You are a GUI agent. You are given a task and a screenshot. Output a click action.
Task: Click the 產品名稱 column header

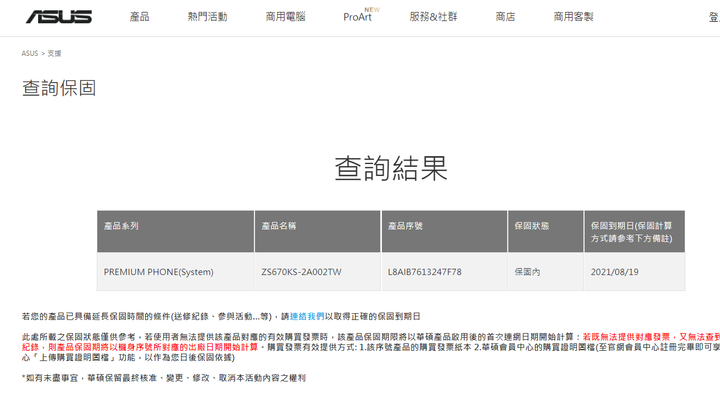(x=317, y=231)
